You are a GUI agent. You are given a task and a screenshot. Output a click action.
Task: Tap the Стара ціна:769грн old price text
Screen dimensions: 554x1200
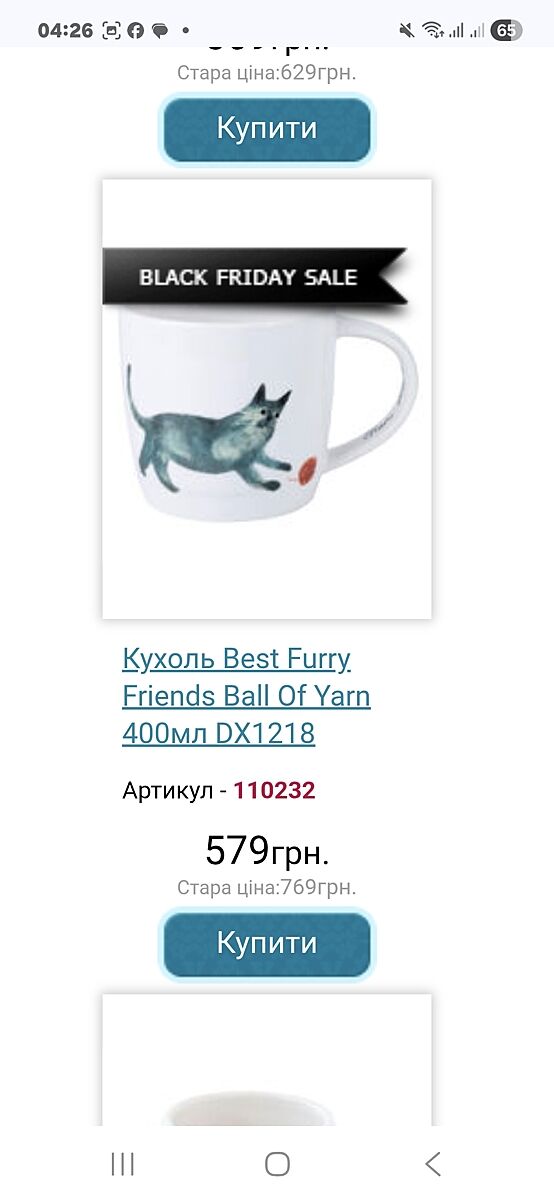click(267, 887)
